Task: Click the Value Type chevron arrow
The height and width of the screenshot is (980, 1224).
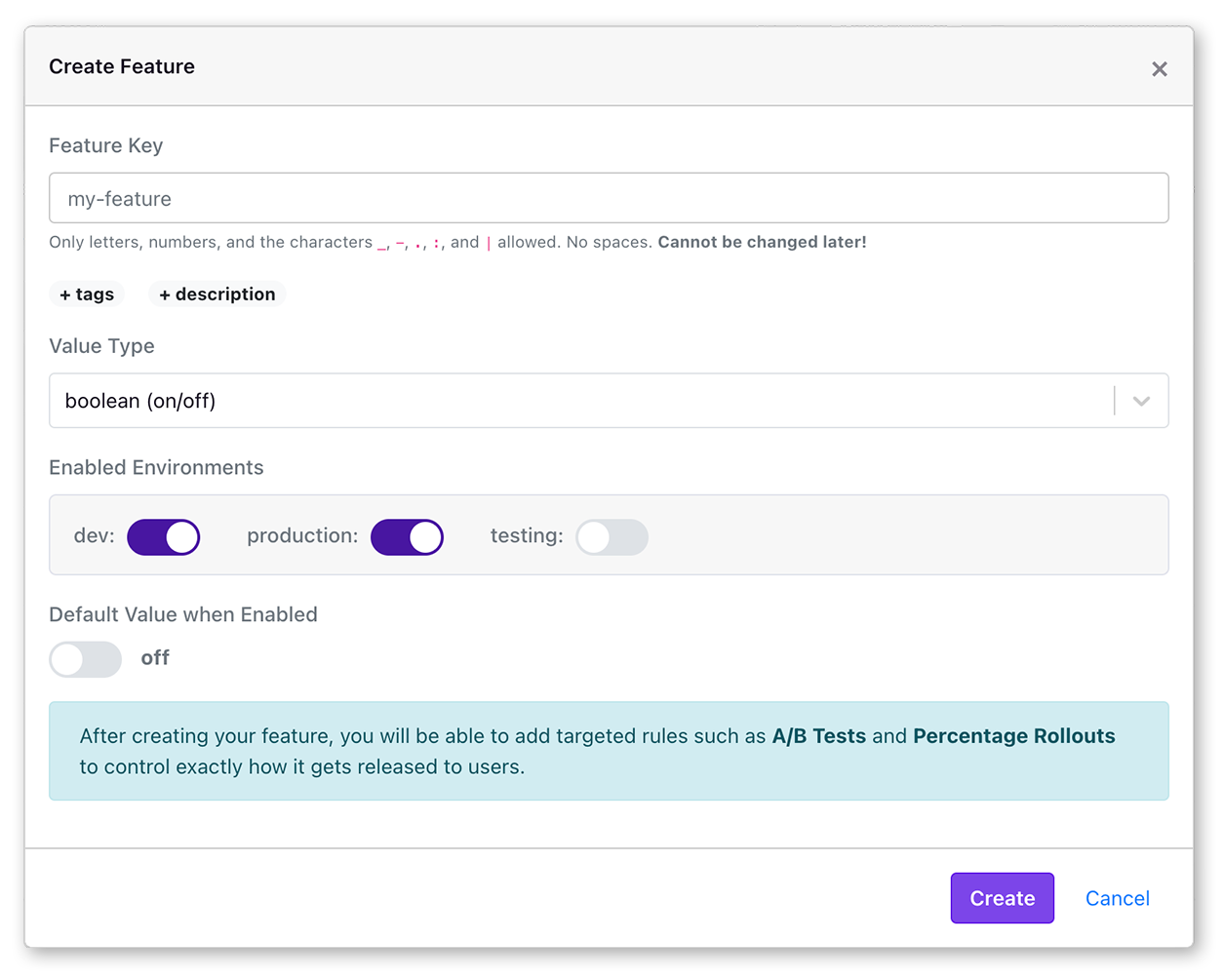Action: click(x=1140, y=400)
